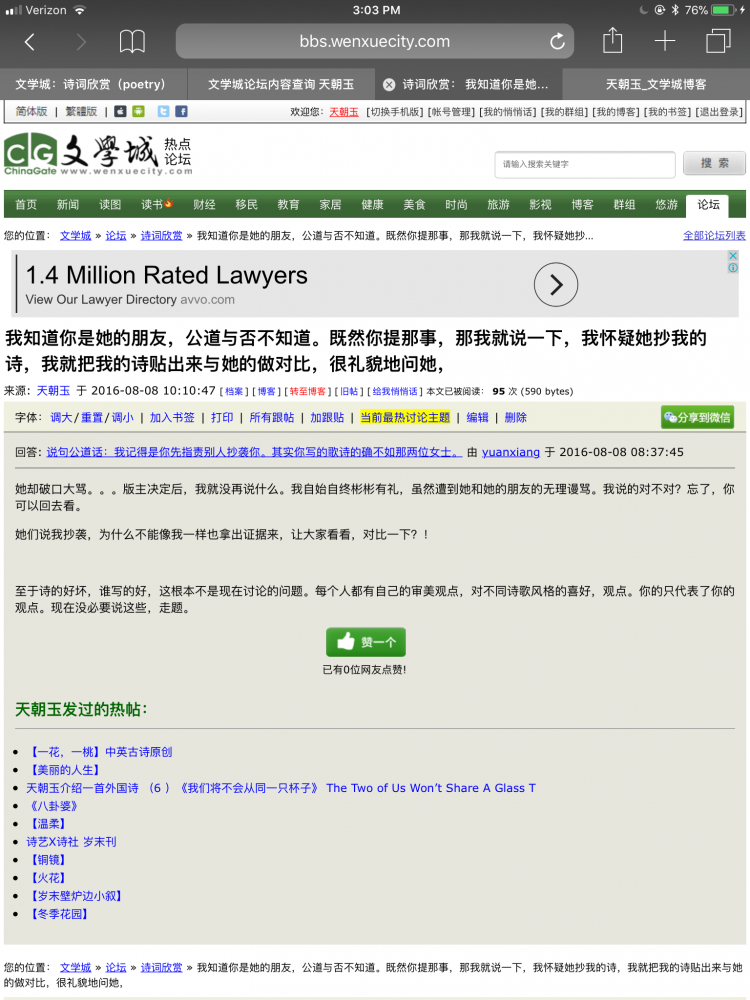Open Safari bookmarks book icon
The height and width of the screenshot is (1000, 750).
(x=132, y=42)
